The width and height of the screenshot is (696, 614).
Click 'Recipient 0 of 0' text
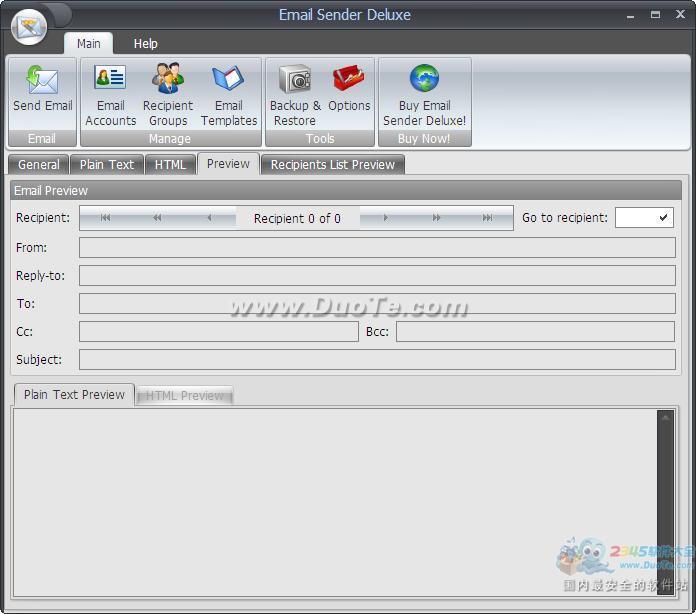[297, 218]
